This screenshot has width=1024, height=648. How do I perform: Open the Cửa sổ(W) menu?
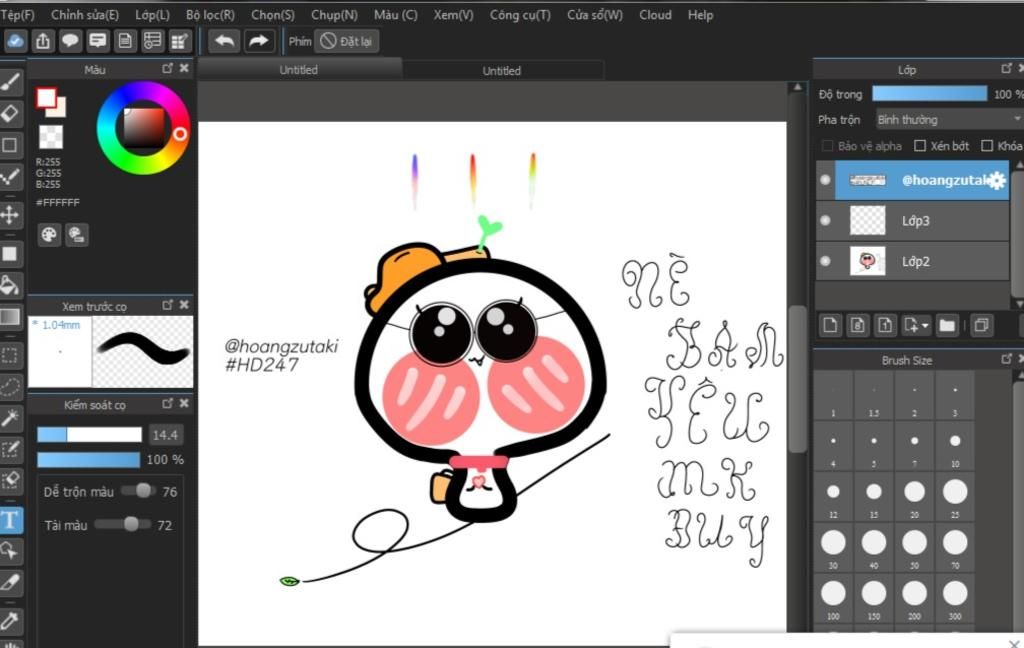(595, 14)
